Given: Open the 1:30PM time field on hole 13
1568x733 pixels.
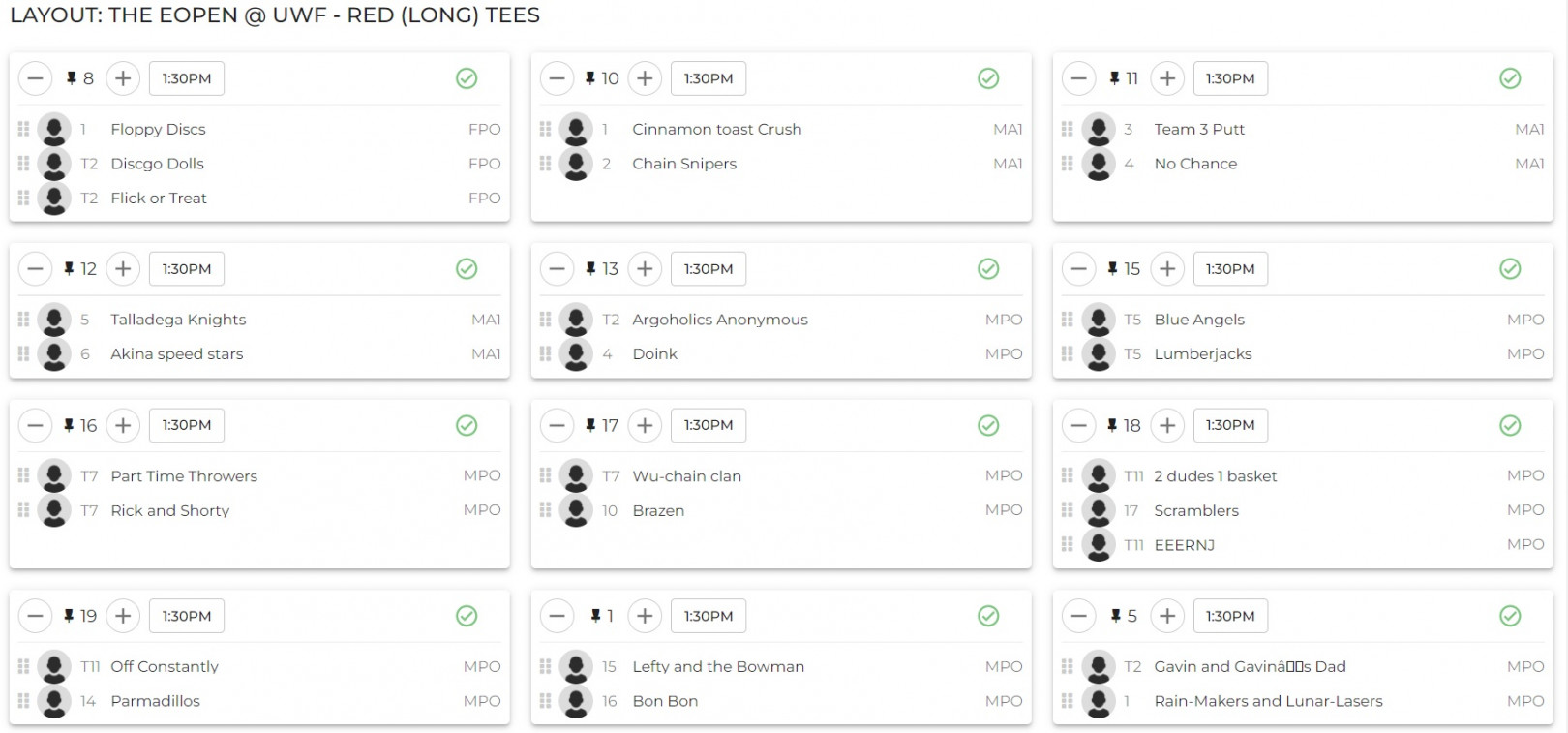Looking at the screenshot, I should [709, 269].
